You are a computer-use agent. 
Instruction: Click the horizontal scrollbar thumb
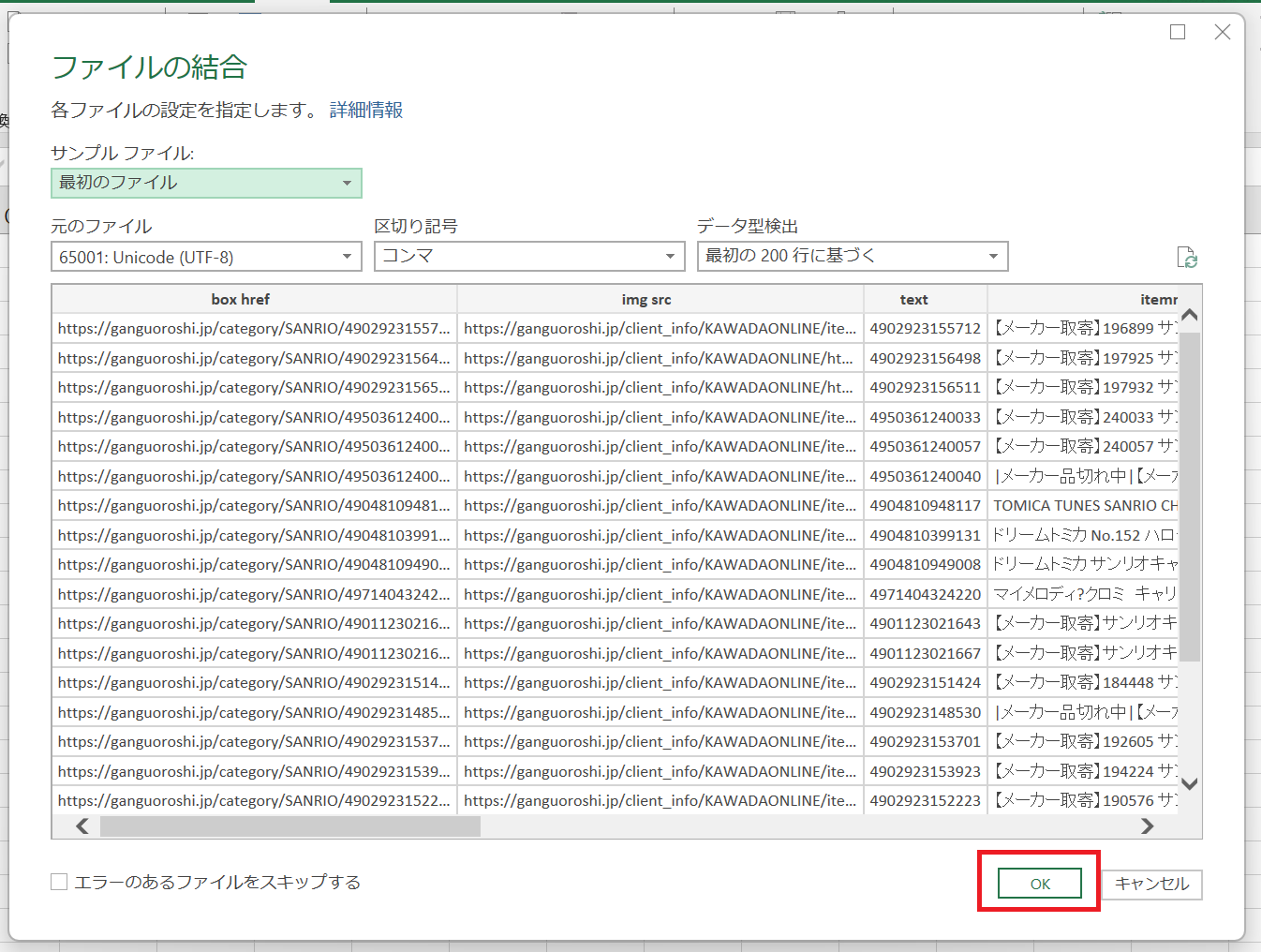point(289,826)
